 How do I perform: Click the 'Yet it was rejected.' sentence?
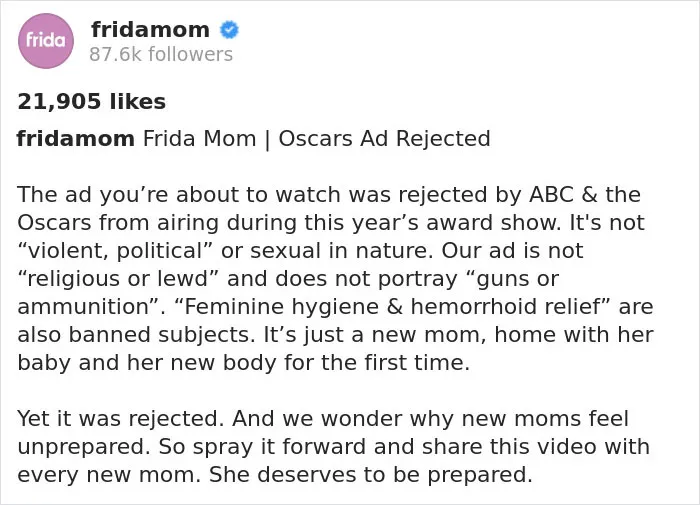click(x=120, y=419)
